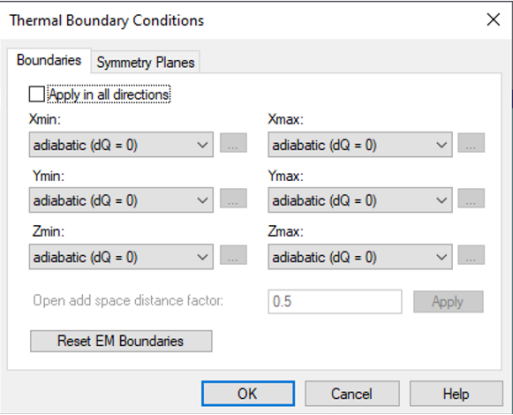Select the Boundaries tab

[x=49, y=60]
